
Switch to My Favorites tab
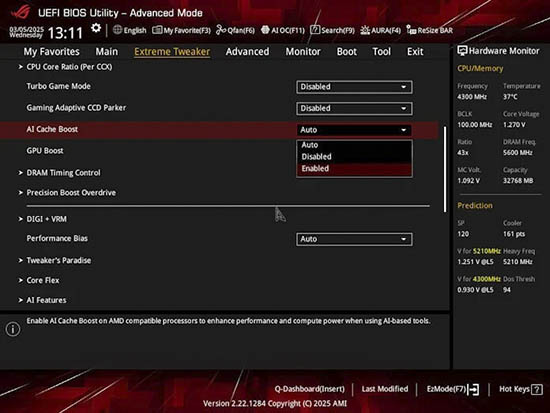pyautogui.click(x=52, y=52)
